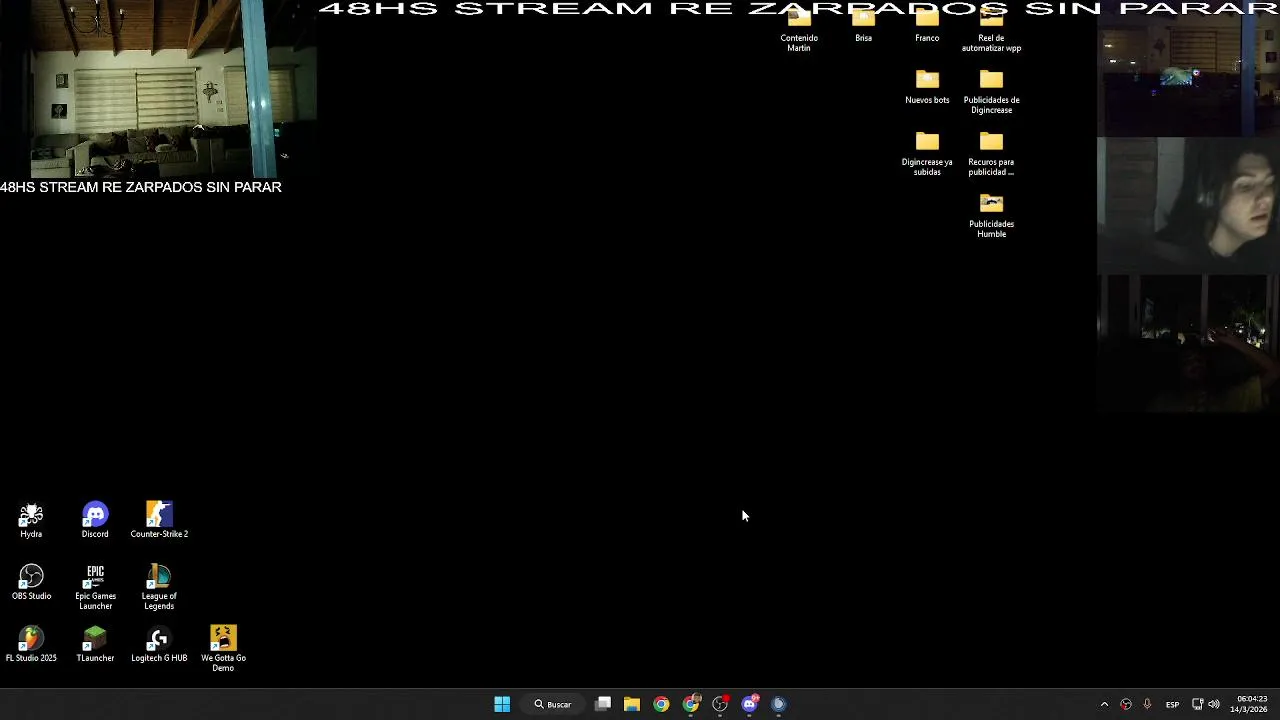Select the Recuros para publicidad folder

click(x=991, y=155)
